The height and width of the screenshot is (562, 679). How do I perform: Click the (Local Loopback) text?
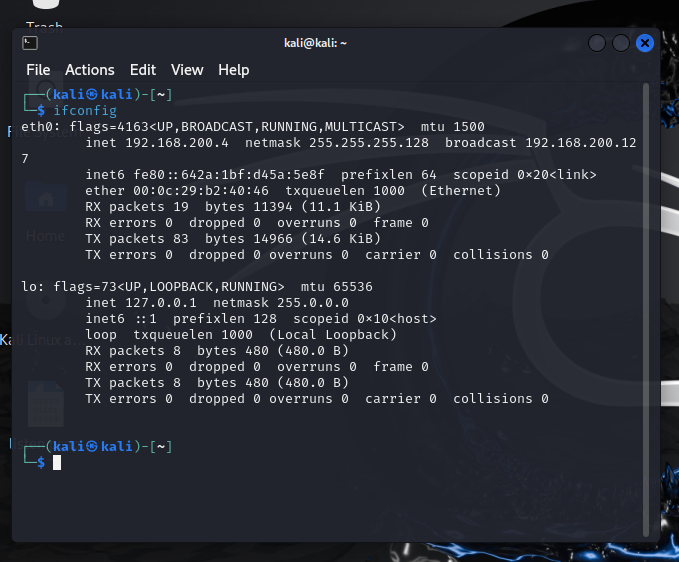point(333,335)
